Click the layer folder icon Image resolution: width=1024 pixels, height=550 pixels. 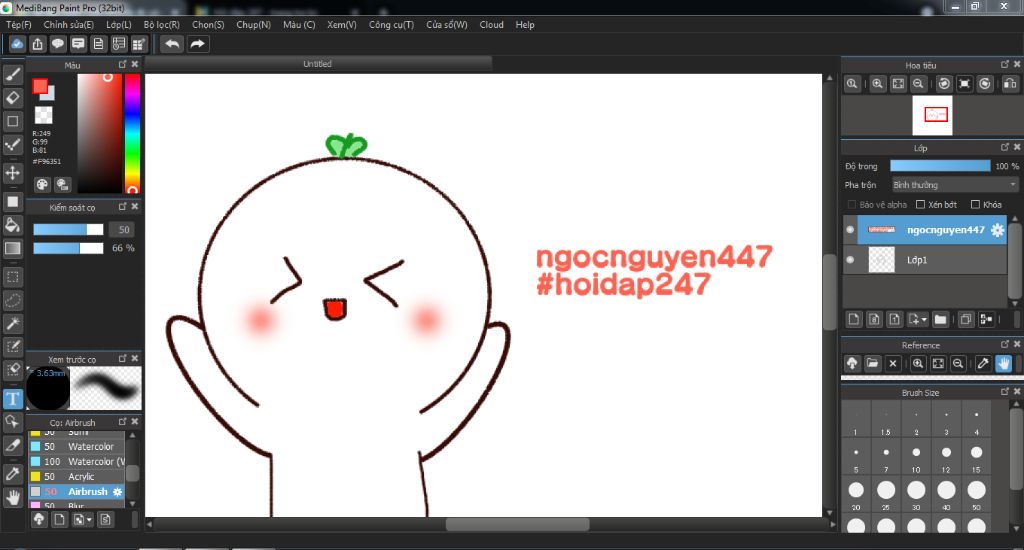(x=940, y=319)
